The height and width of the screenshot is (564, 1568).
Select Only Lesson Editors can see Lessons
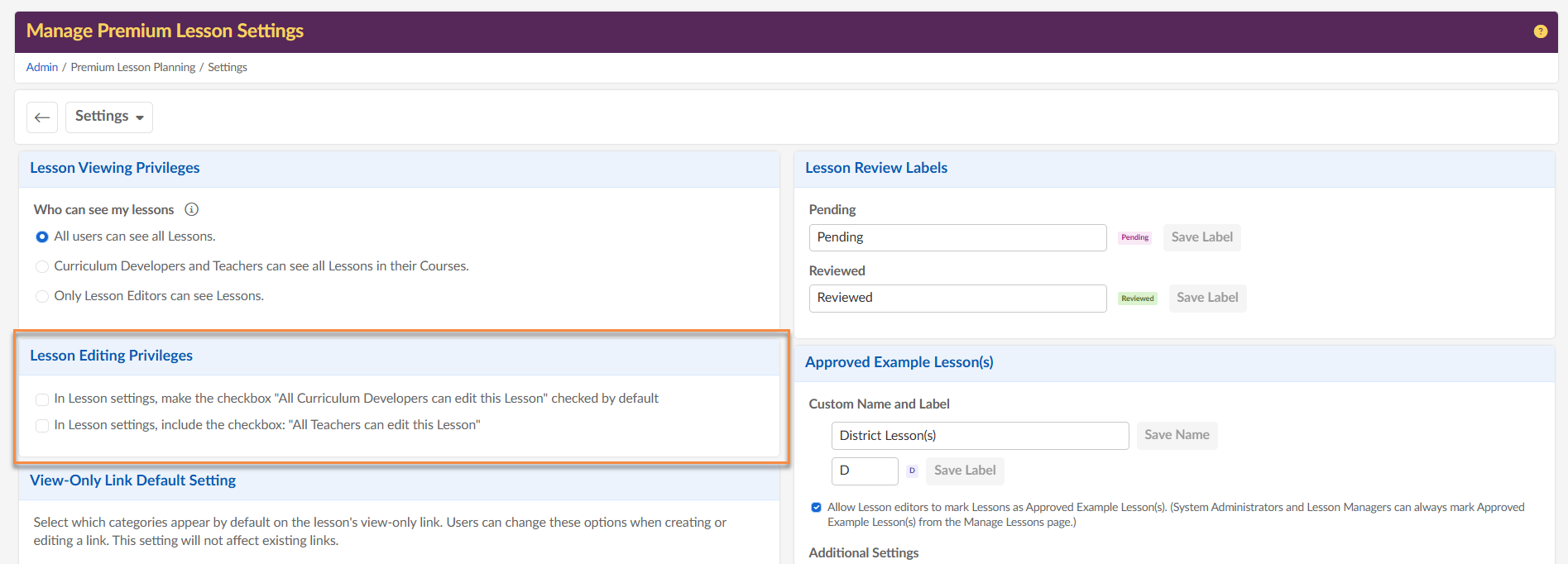point(42,296)
